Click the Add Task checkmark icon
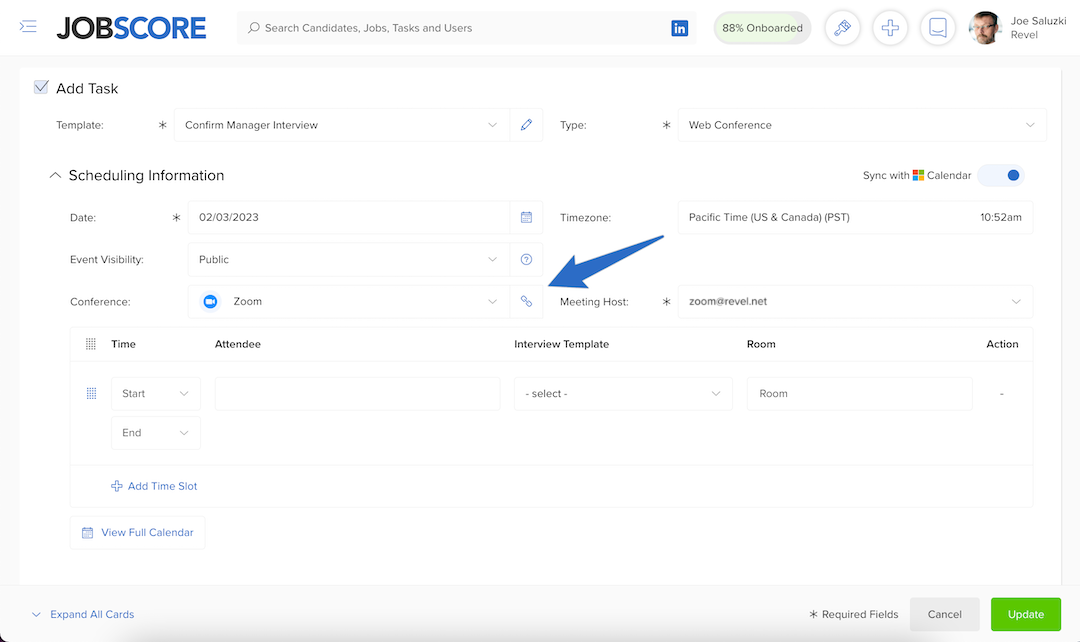Viewport: 1080px width, 642px height. [41, 87]
